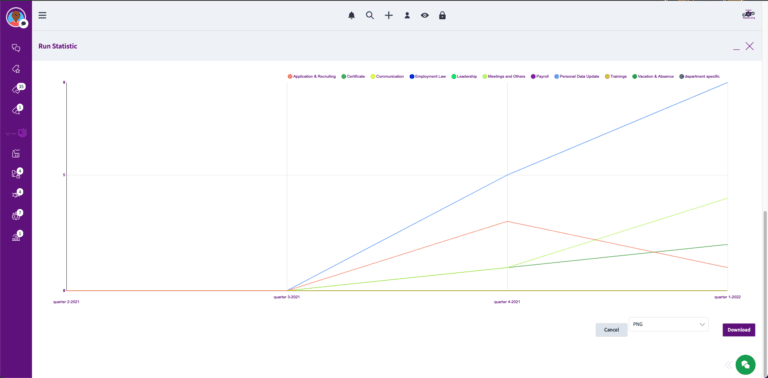Open sidebar tag icon with badge 35
Image resolution: width=768 pixels, height=378 pixels.
(x=17, y=90)
